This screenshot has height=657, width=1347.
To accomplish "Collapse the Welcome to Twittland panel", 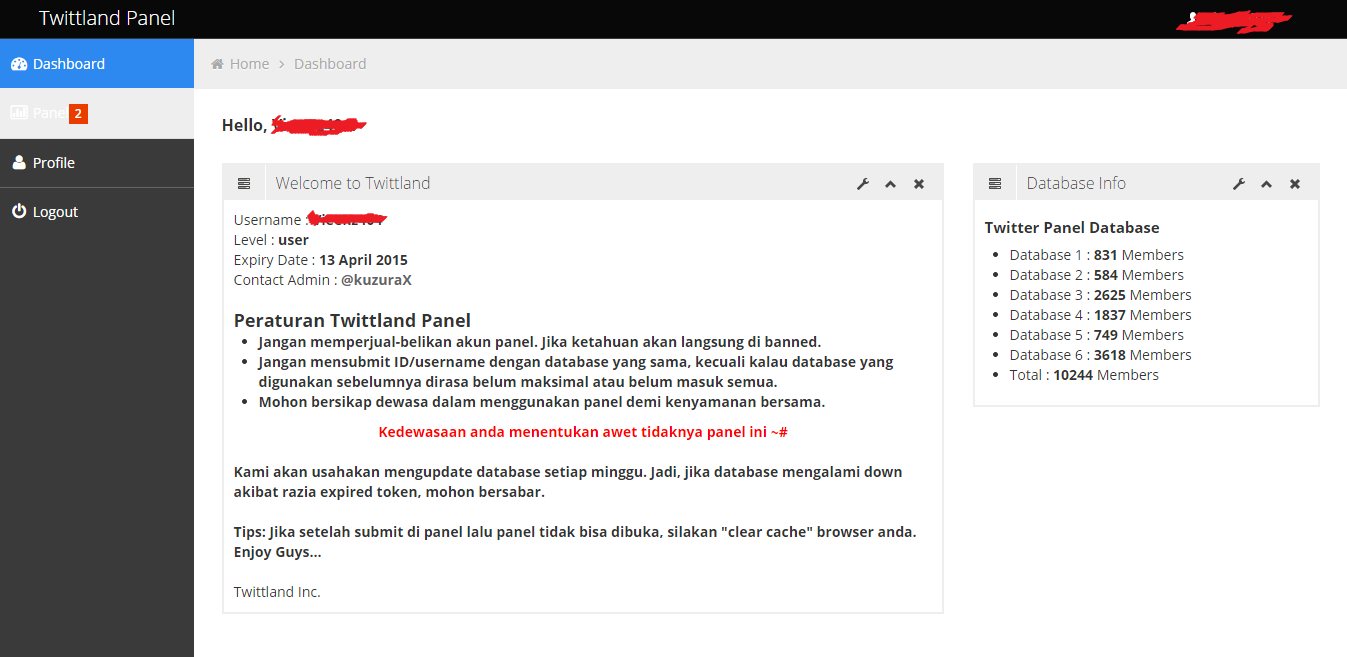I will (x=890, y=183).
